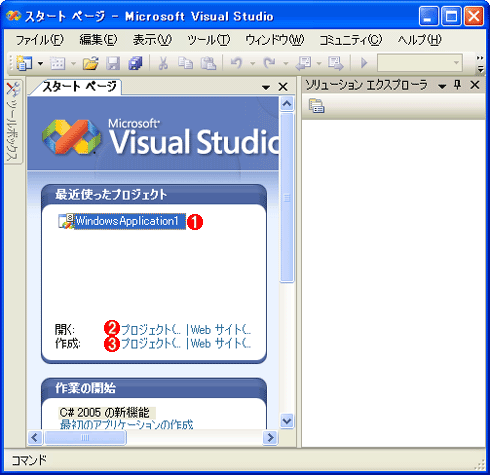The width and height of the screenshot is (490, 475).
Task: Open the solution configuration combo box
Action: point(420,63)
